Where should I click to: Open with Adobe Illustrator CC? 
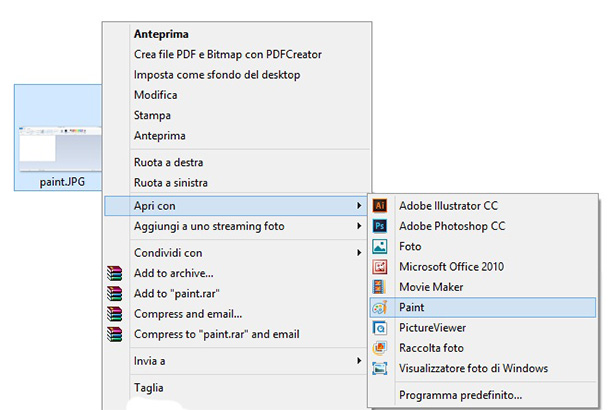(x=448, y=205)
